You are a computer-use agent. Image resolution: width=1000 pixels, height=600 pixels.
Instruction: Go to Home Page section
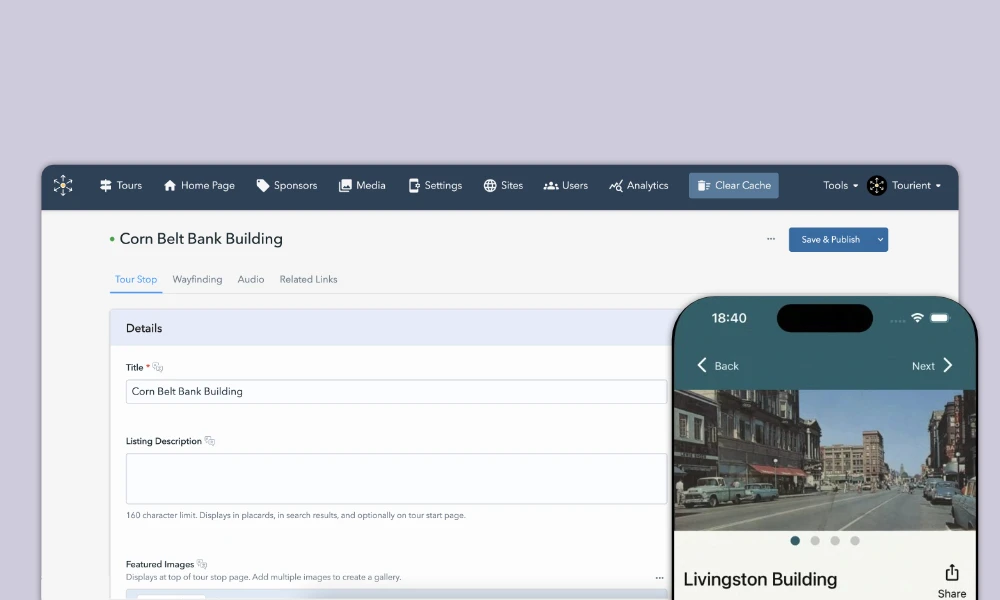(199, 186)
